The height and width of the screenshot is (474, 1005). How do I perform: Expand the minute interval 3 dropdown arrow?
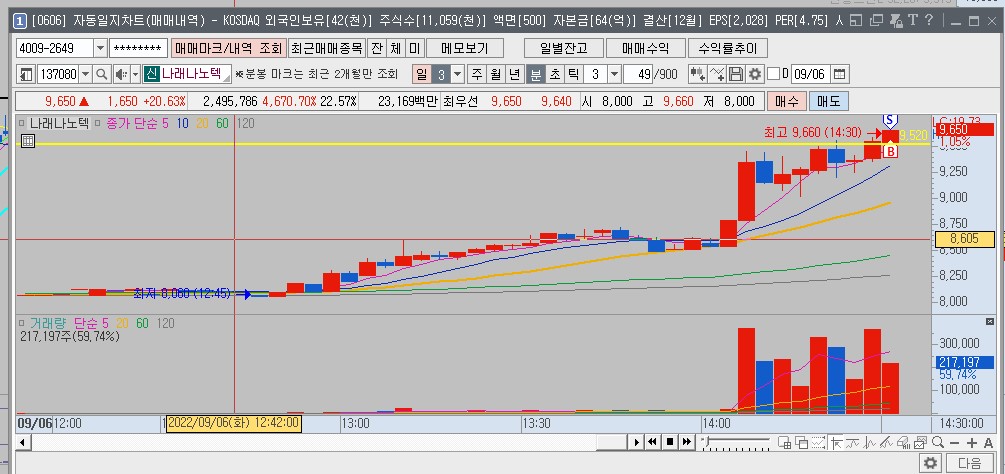pos(614,74)
